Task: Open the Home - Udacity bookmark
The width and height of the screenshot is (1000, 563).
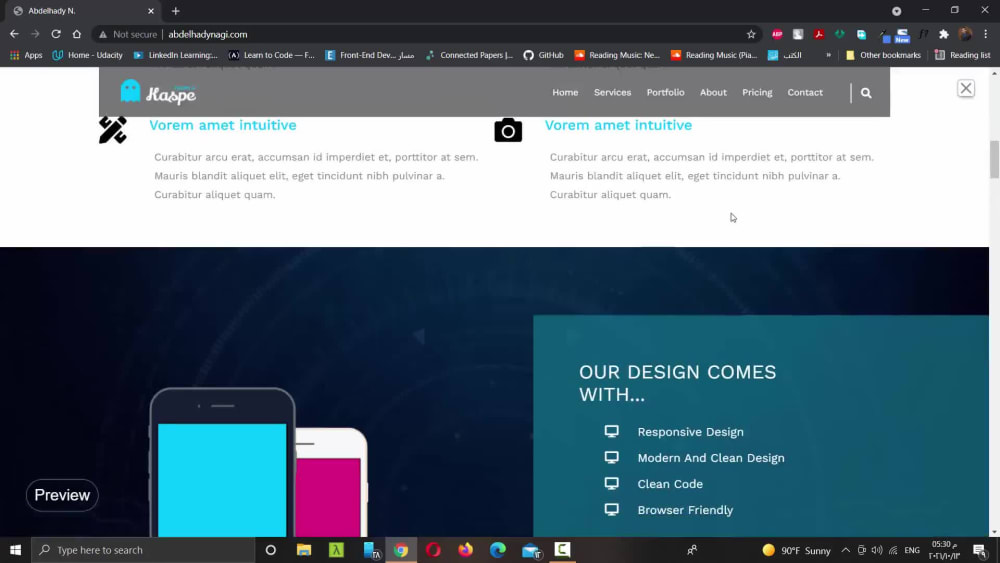Action: click(x=87, y=55)
